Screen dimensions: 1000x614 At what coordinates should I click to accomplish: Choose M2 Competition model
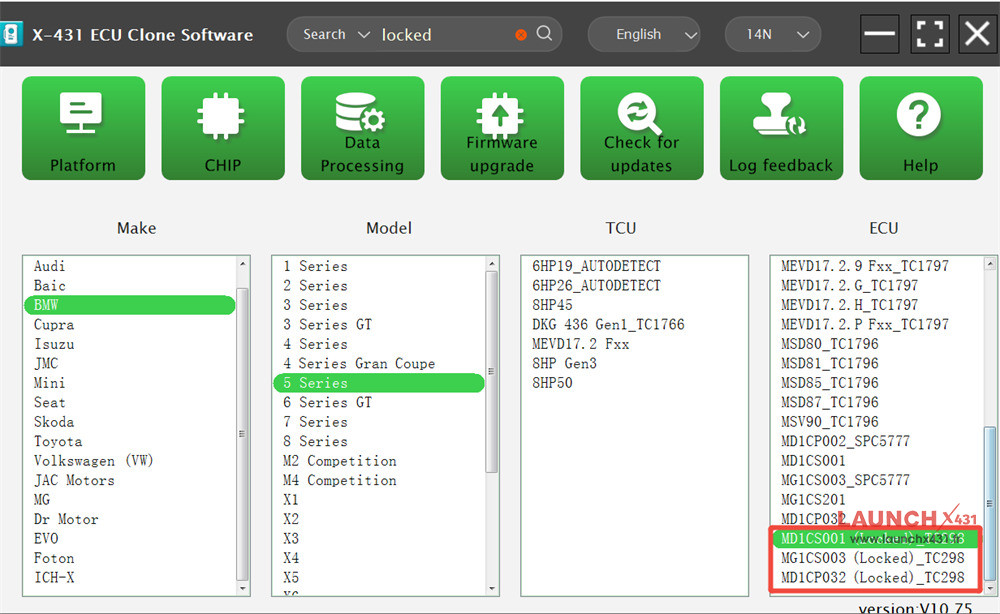pyautogui.click(x=340, y=461)
